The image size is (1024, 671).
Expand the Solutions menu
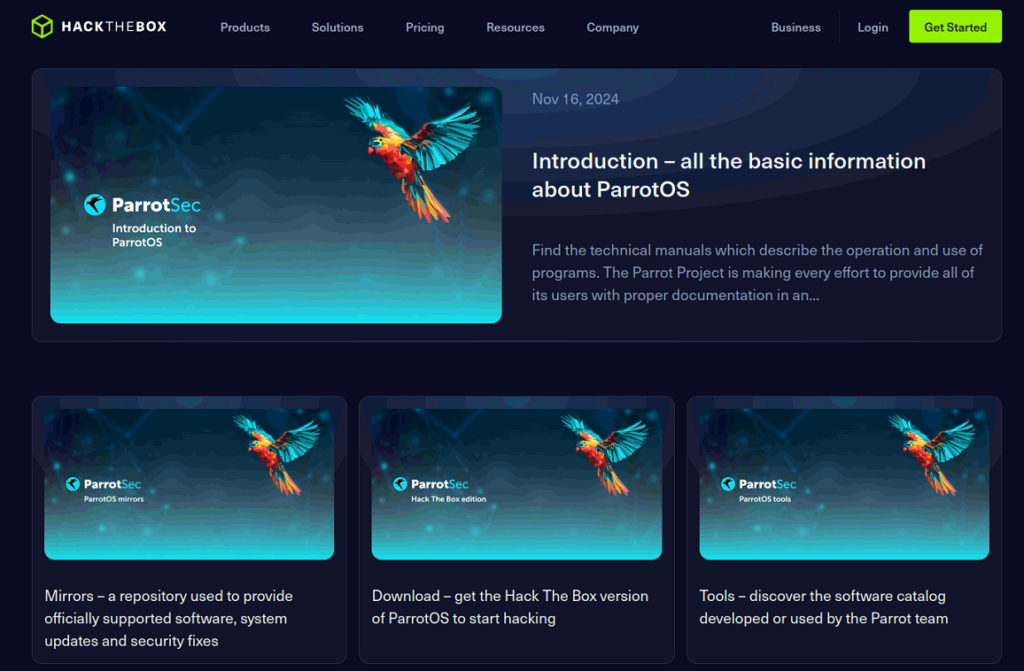(x=337, y=27)
